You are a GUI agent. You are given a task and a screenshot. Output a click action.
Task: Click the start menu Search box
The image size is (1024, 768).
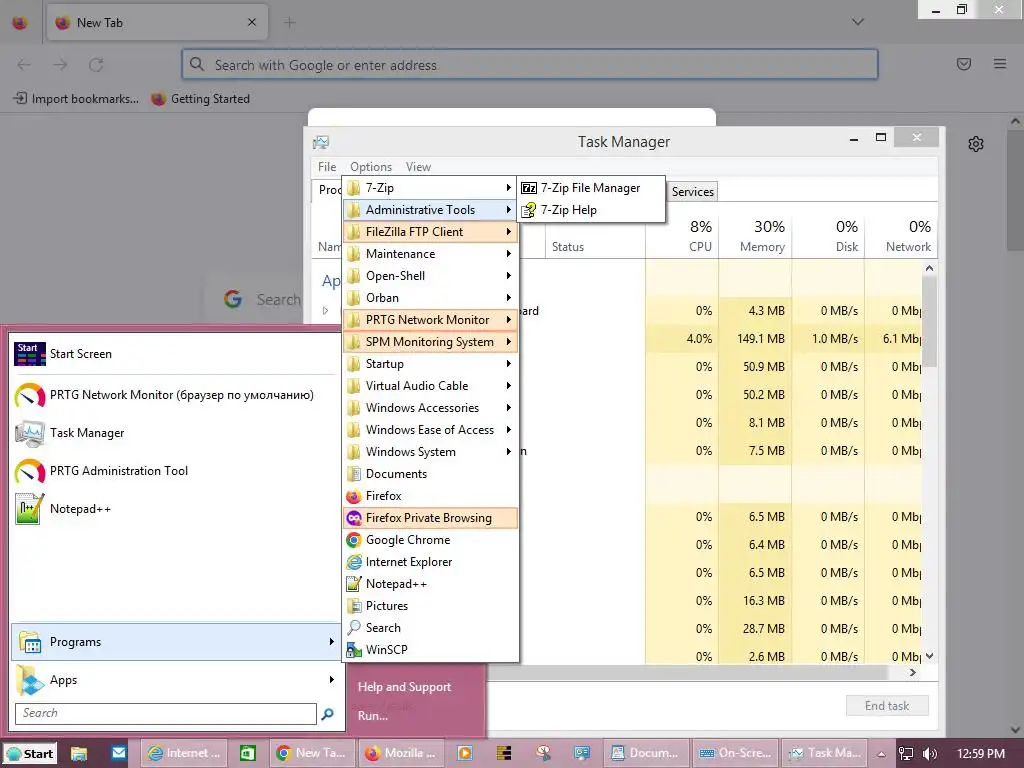tap(166, 713)
